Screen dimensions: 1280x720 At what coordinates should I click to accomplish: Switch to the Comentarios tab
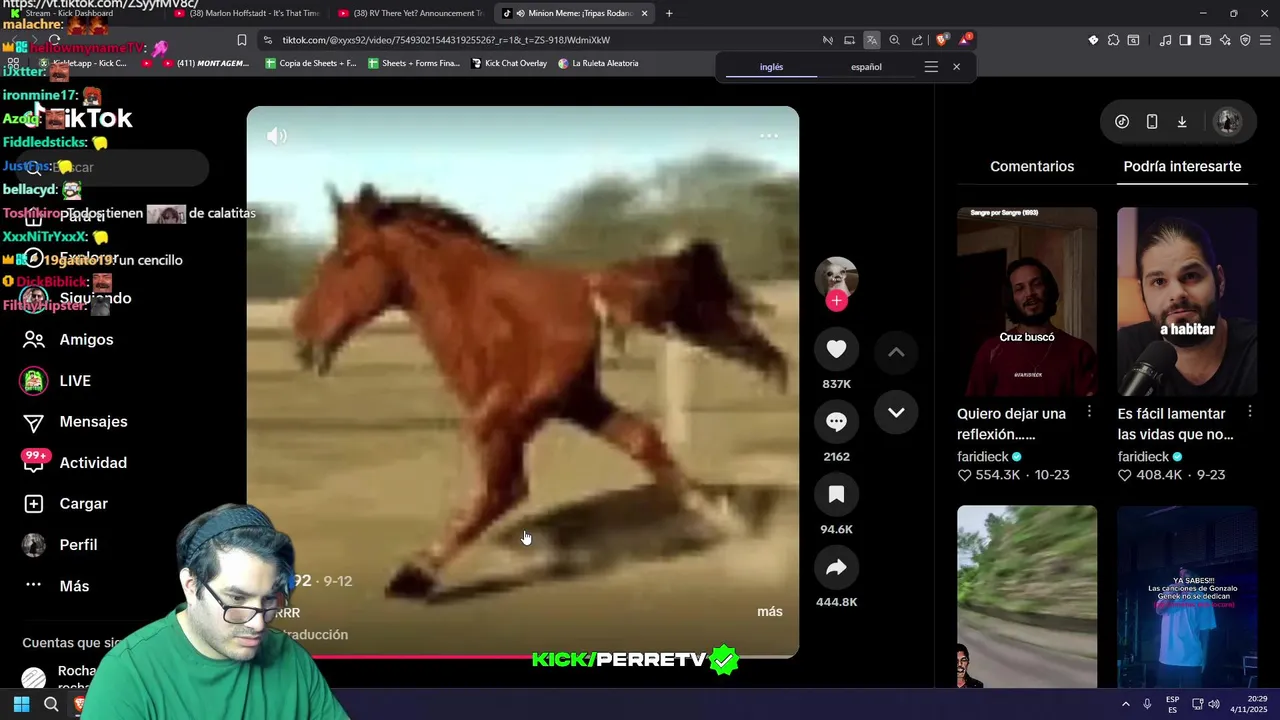(1032, 166)
